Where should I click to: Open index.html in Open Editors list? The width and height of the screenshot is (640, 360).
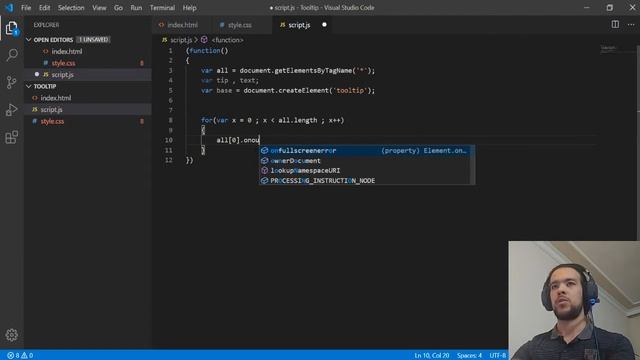[67, 51]
